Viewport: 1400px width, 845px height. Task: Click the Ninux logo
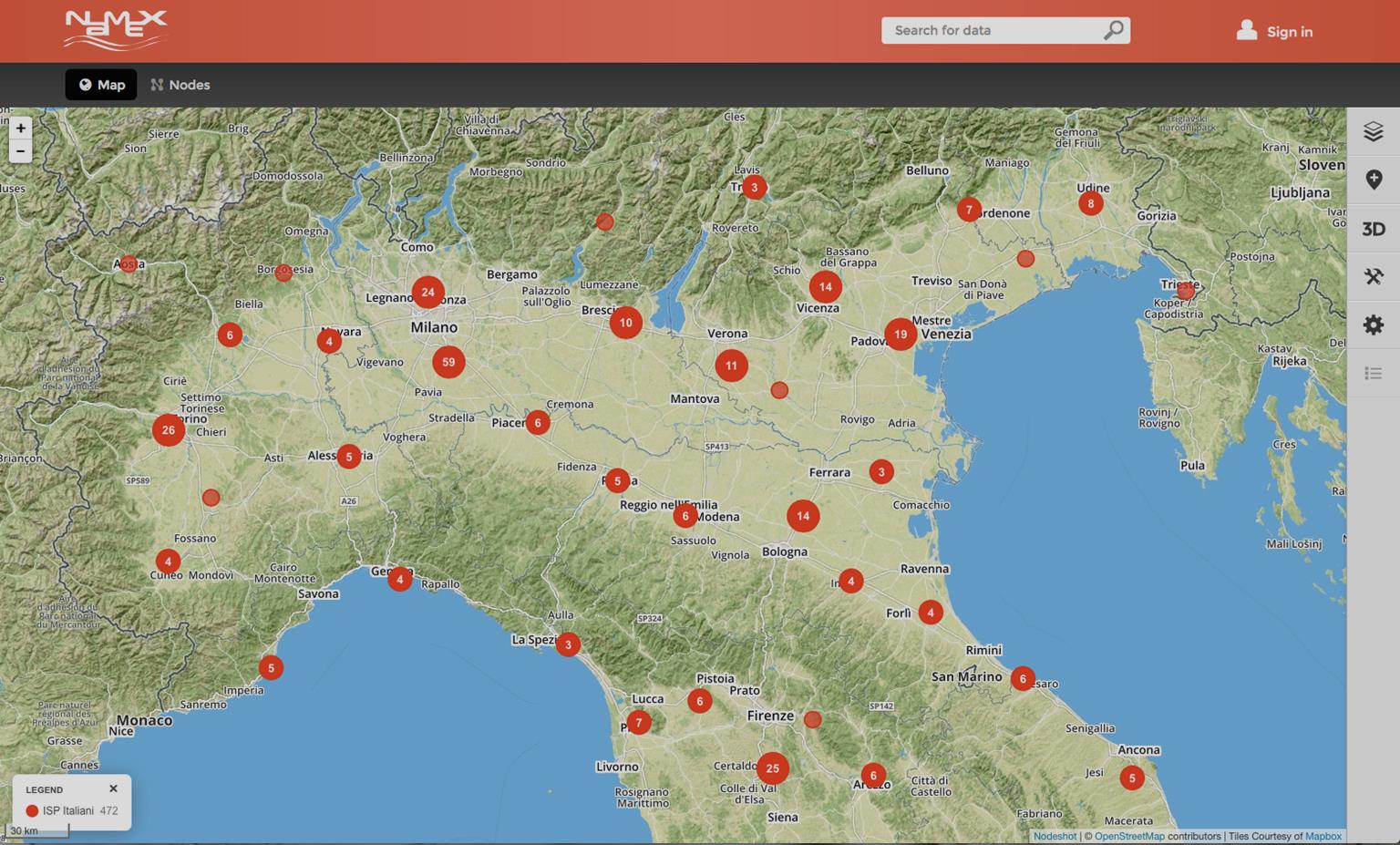(116, 30)
